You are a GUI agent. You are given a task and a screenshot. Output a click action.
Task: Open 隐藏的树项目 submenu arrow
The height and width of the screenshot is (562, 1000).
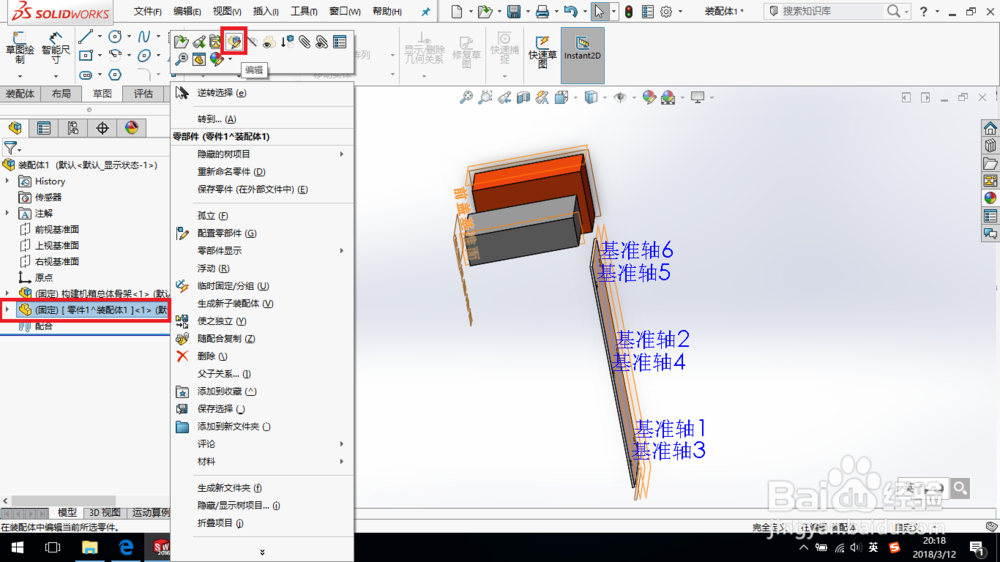(342, 154)
